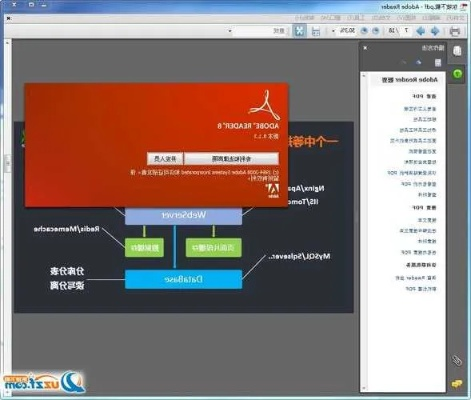Open the File menu beside the title icon
471x400 pixels.
[x=455, y=18]
